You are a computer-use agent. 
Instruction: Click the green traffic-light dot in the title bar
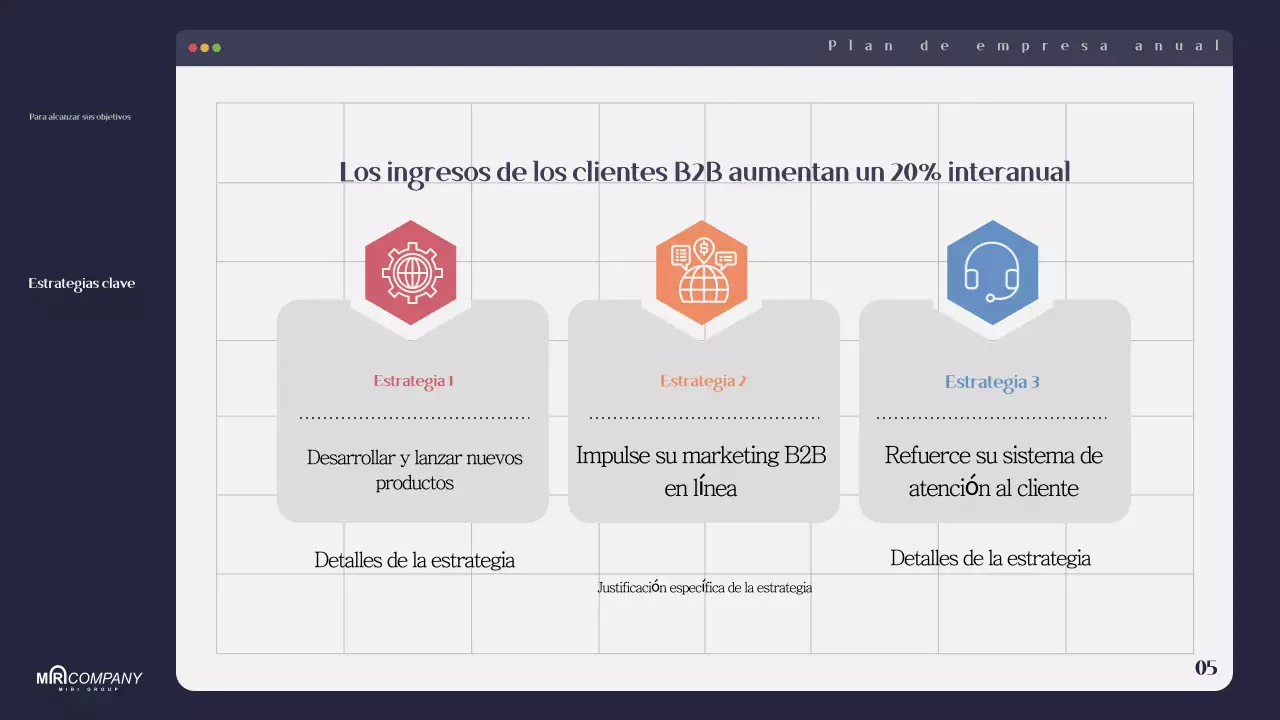coord(216,46)
